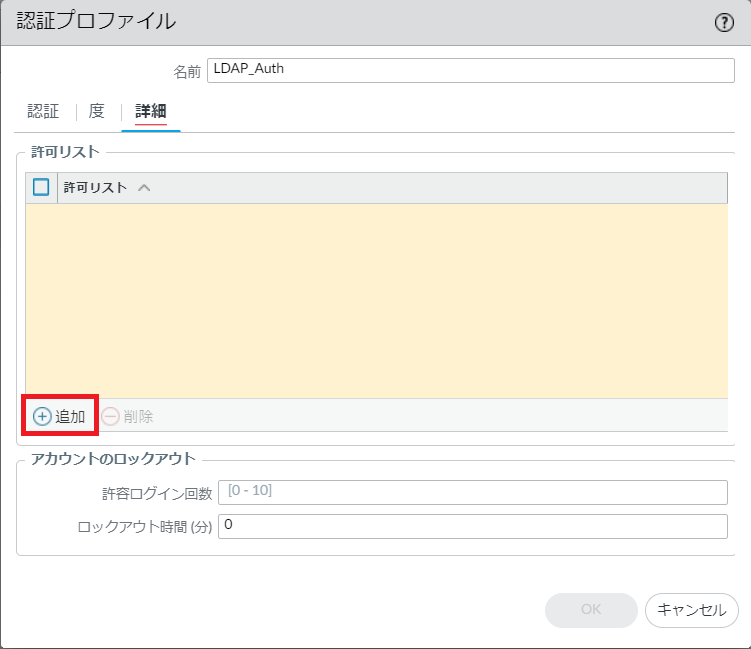
Task: Switch to the 認証 tab
Action: coord(43,111)
